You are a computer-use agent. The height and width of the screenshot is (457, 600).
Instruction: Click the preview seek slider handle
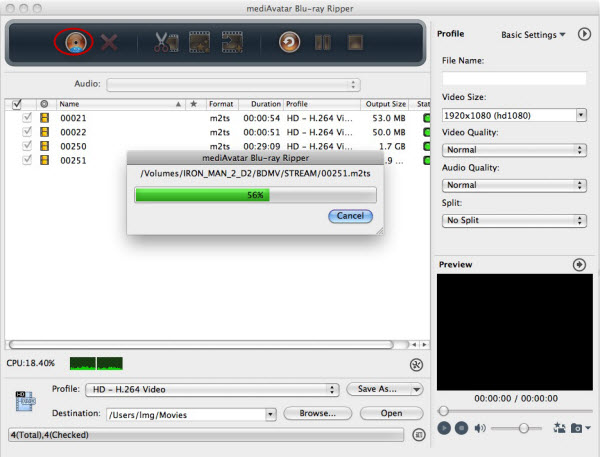pyautogui.click(x=443, y=411)
